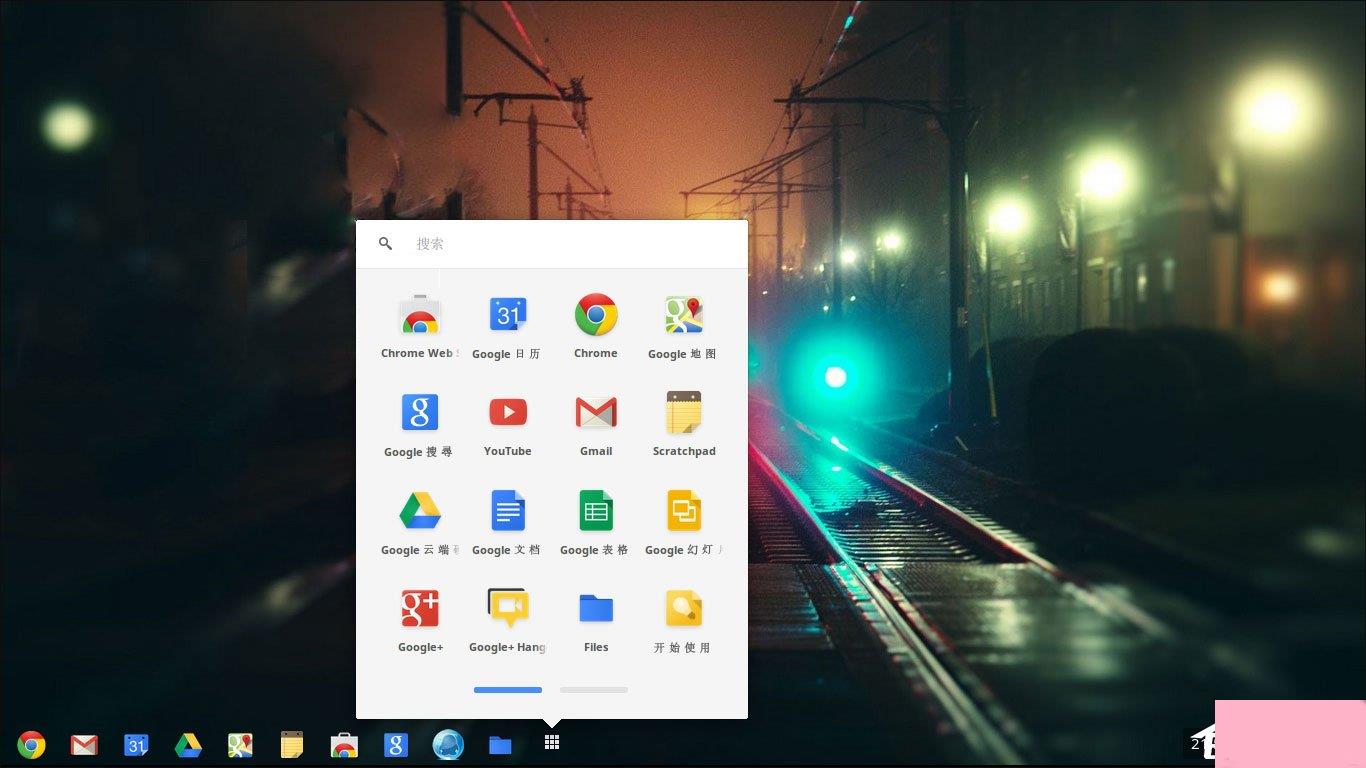Open Calendar from the shelf

[136, 745]
